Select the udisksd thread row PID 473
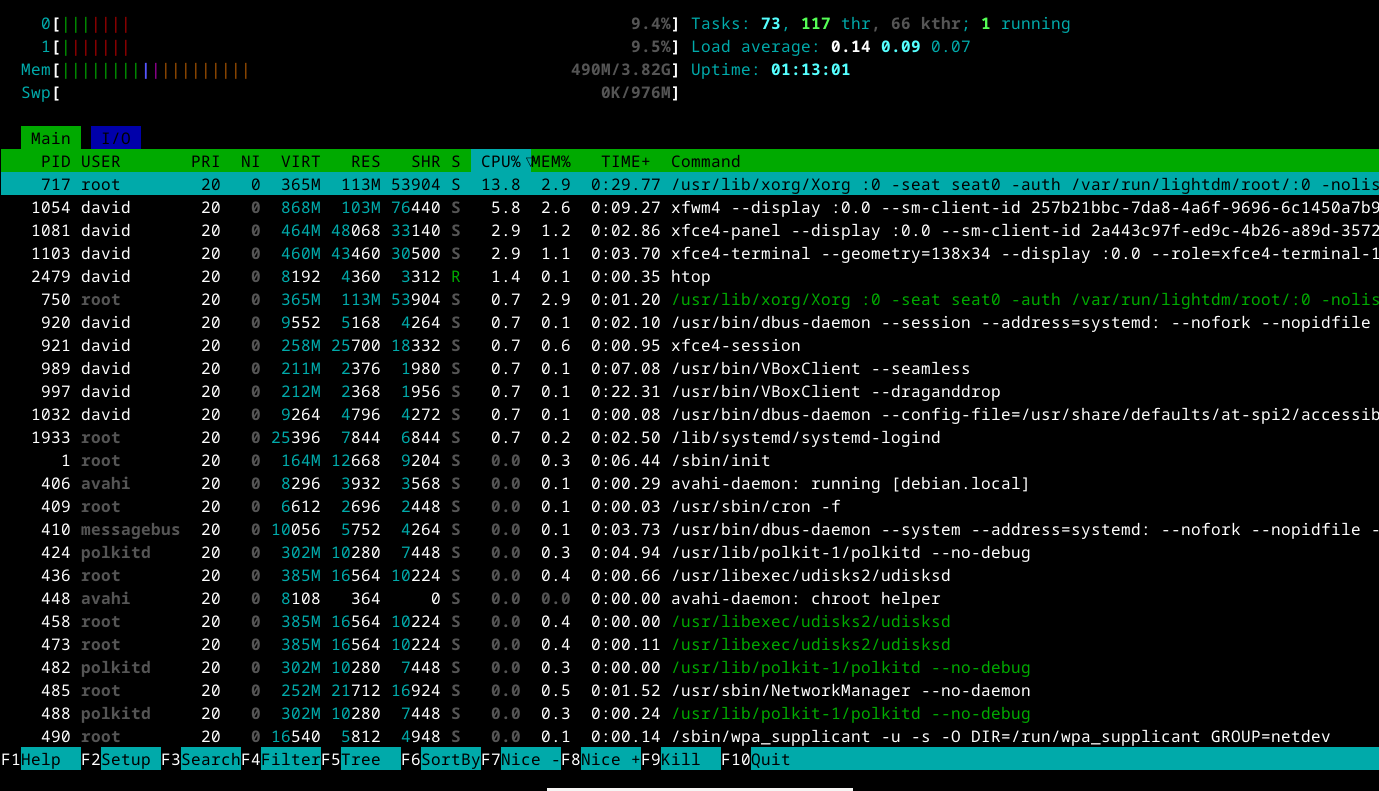The image size is (1379, 791). pos(689,644)
